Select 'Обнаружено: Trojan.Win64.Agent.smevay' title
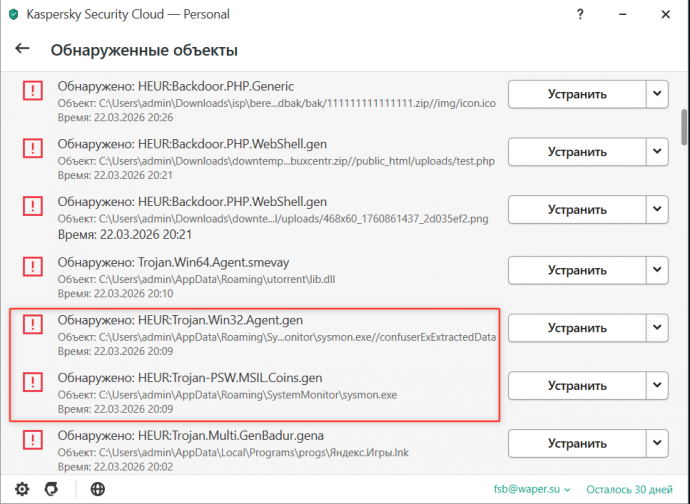The image size is (690, 504). [x=173, y=263]
